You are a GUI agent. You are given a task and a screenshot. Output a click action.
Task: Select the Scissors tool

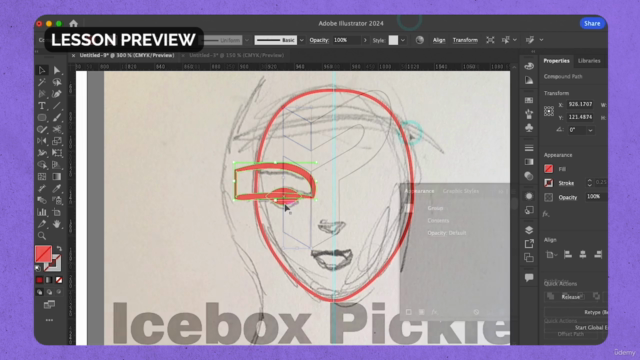pyautogui.click(x=57, y=129)
